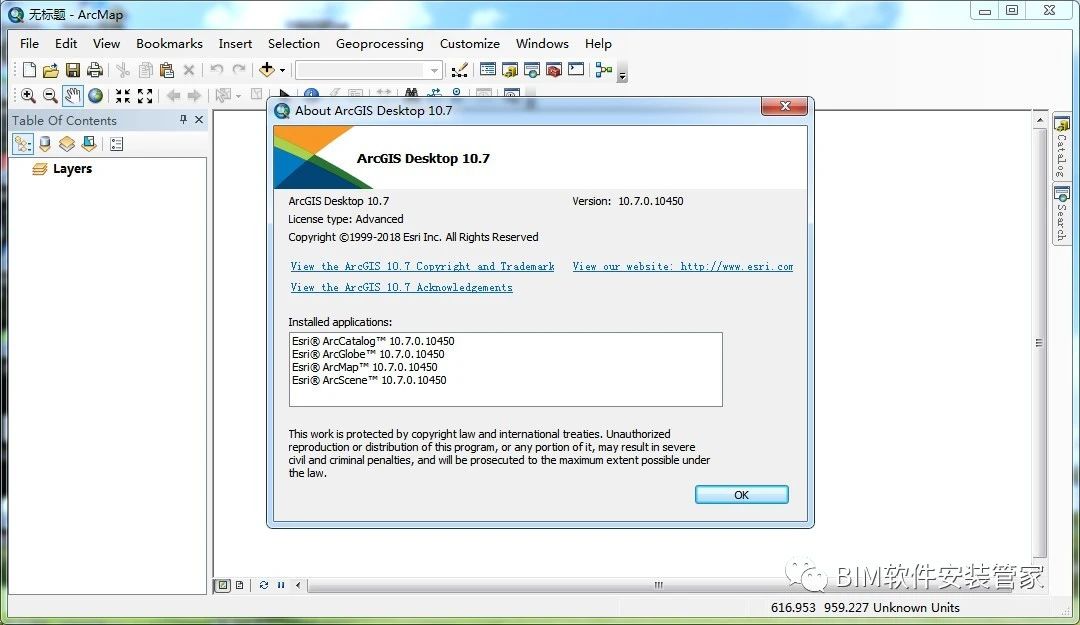The image size is (1080, 625).
Task: Open the Bookmarks menu
Action: 169,43
